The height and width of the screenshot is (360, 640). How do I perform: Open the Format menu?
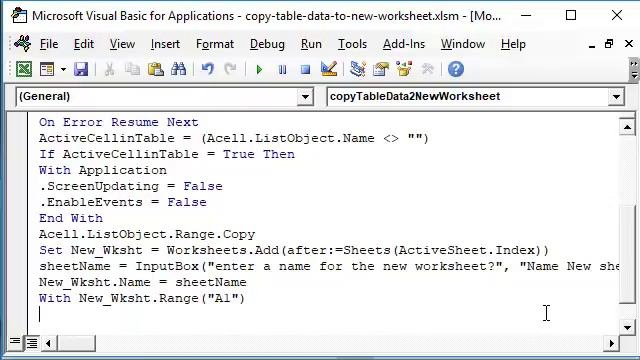(215, 44)
